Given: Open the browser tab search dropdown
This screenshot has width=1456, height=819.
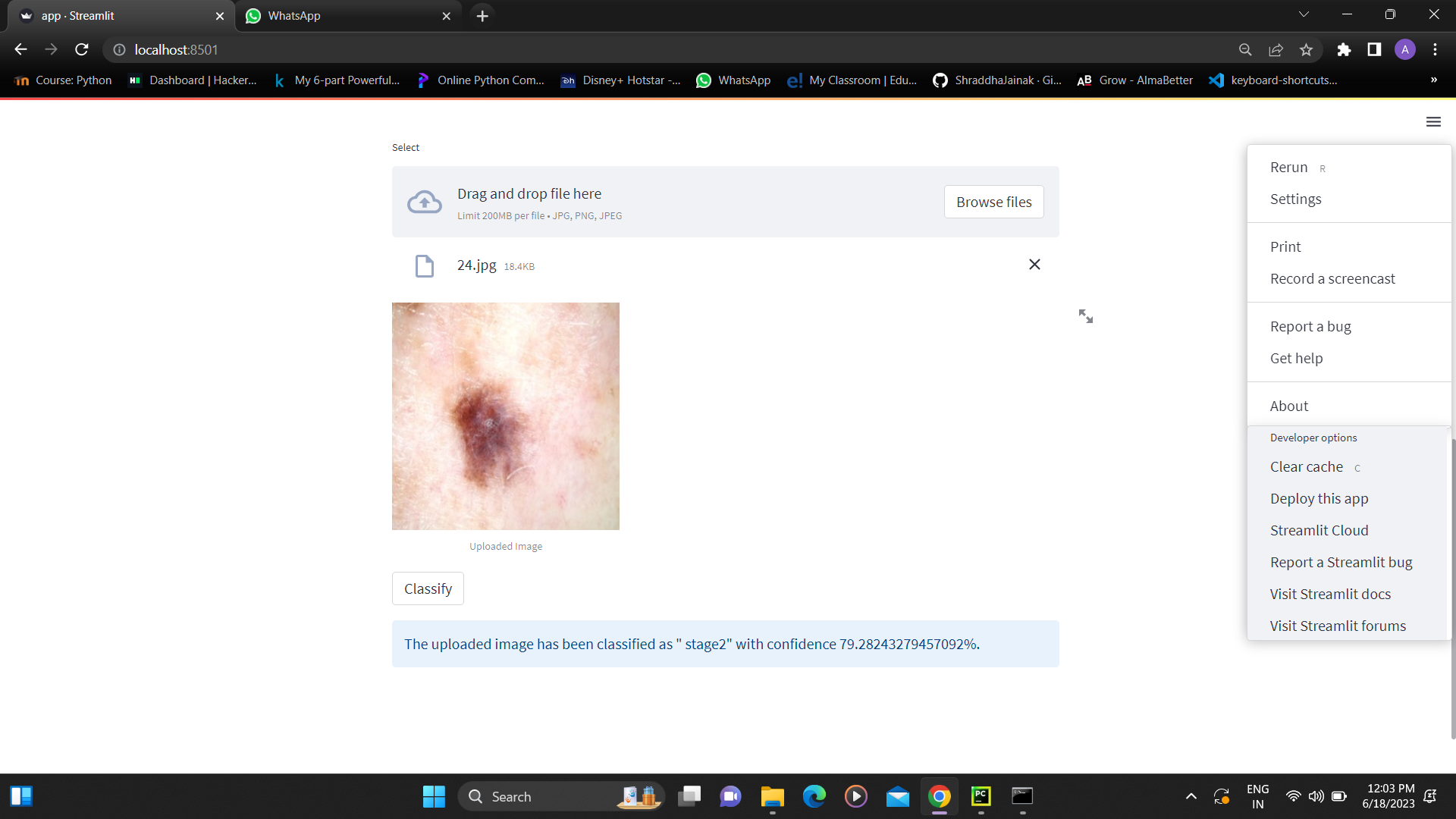Looking at the screenshot, I should click(1304, 14).
